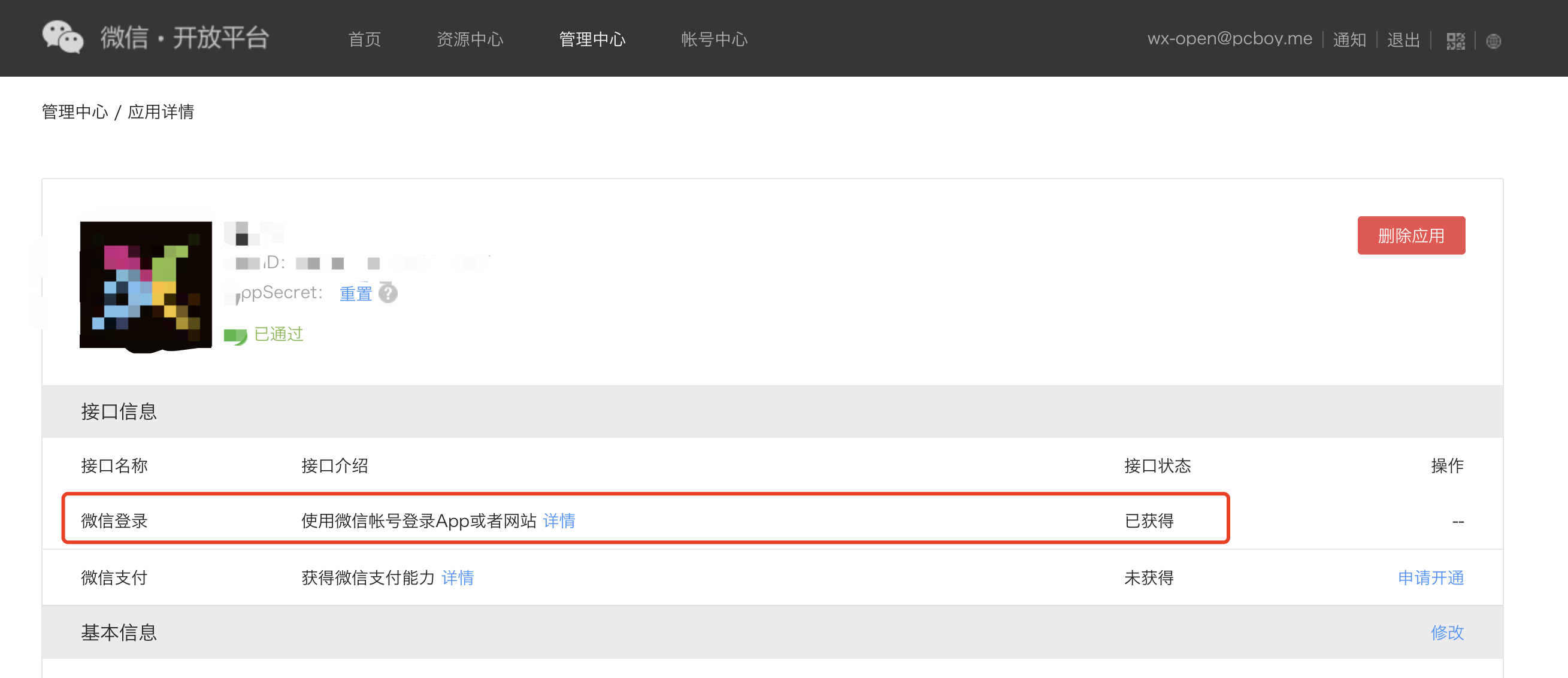Click the 重置 AppSecret link

pos(356,293)
